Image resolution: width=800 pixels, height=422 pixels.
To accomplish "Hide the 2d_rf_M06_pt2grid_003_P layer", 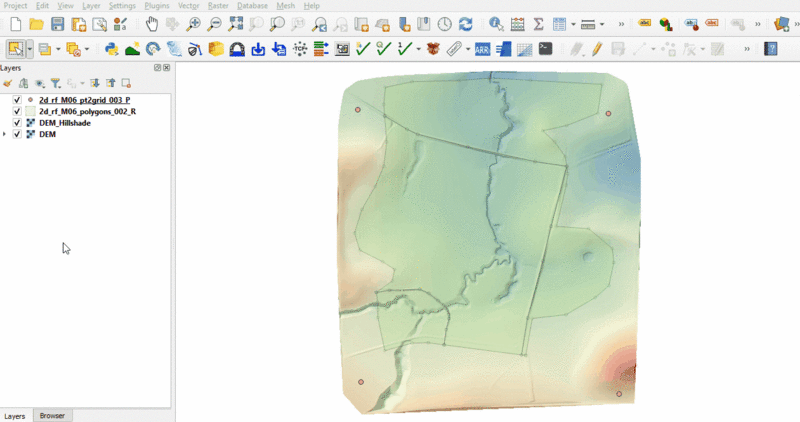I will click(17, 101).
